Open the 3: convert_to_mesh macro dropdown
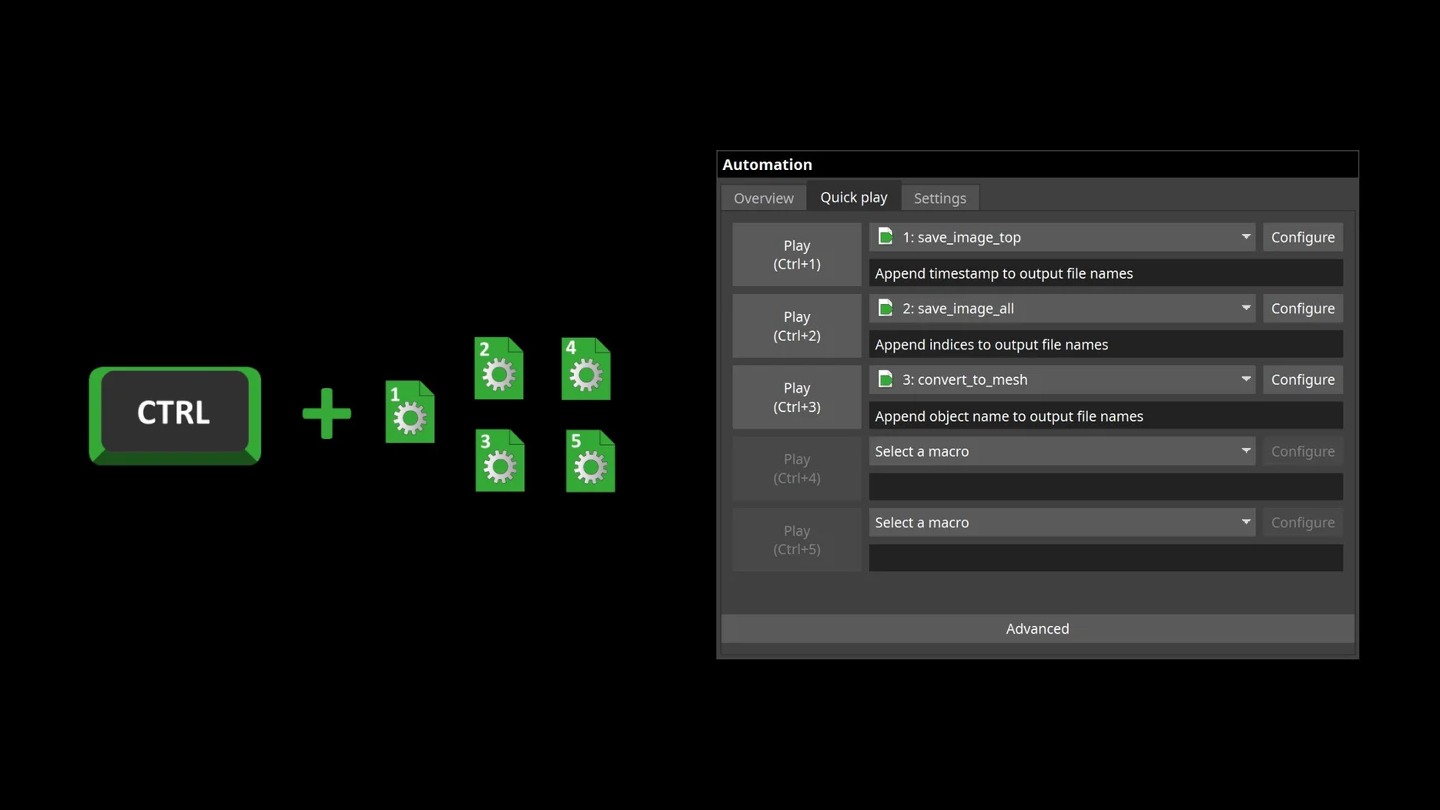The height and width of the screenshot is (810, 1440). (1062, 379)
